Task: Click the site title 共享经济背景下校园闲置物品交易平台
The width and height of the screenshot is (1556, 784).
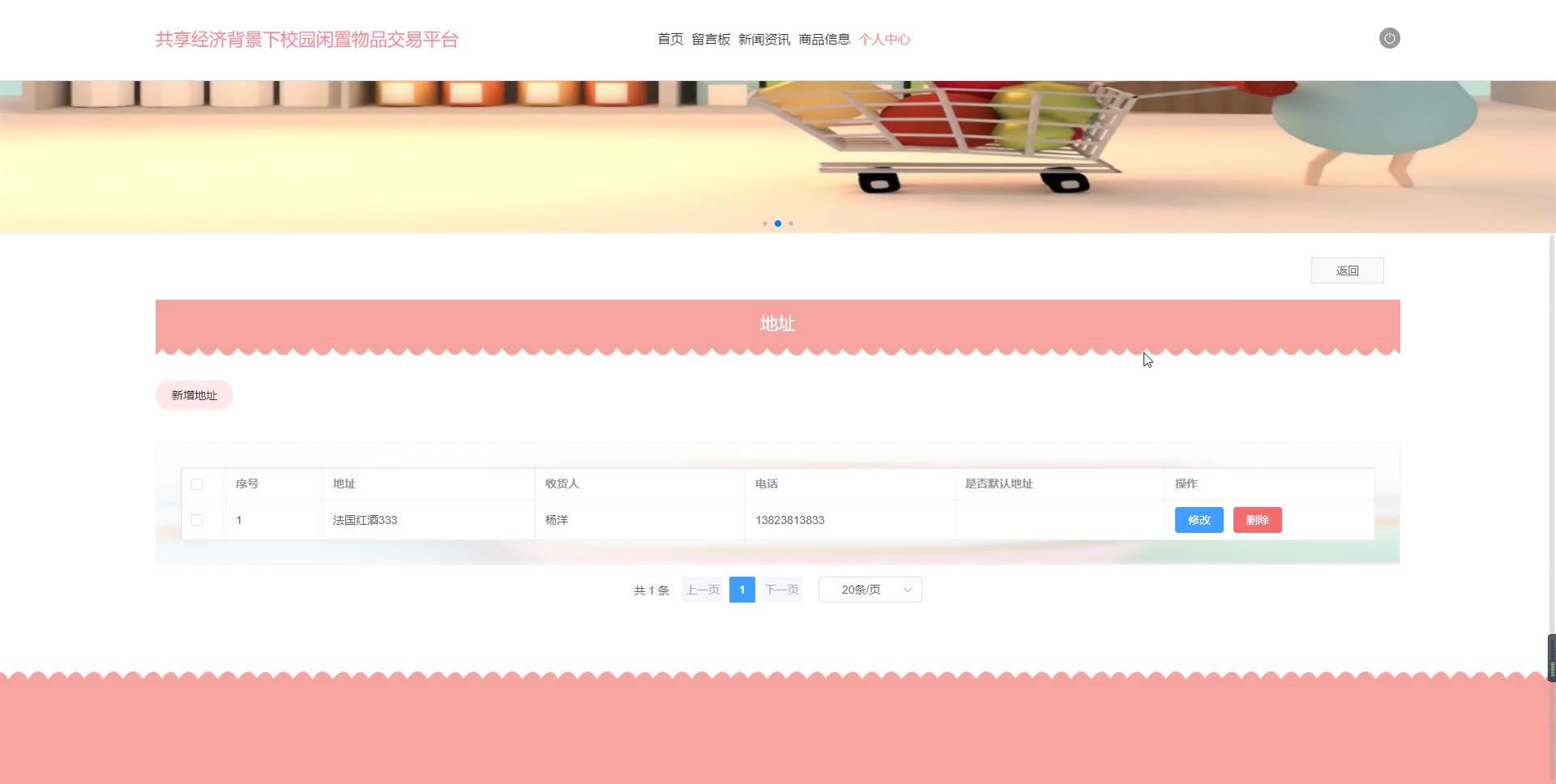Action: tap(307, 39)
